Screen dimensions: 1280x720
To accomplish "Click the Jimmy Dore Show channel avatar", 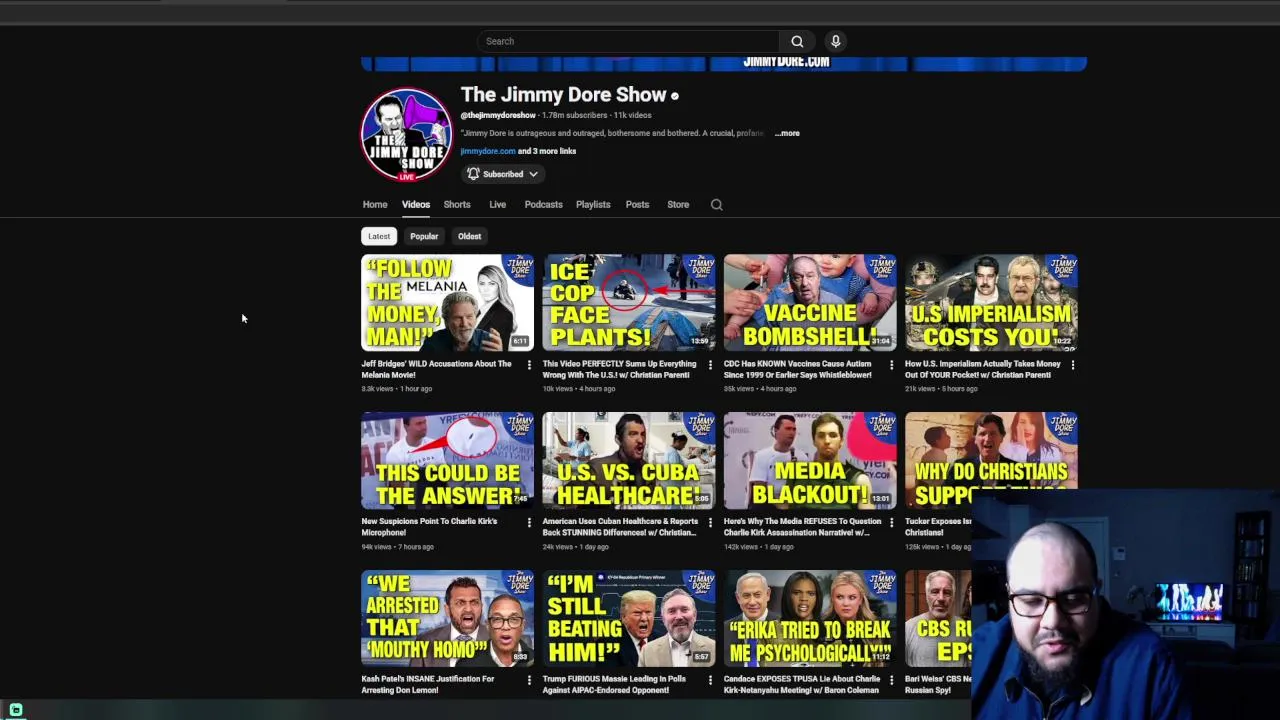I will (406, 135).
